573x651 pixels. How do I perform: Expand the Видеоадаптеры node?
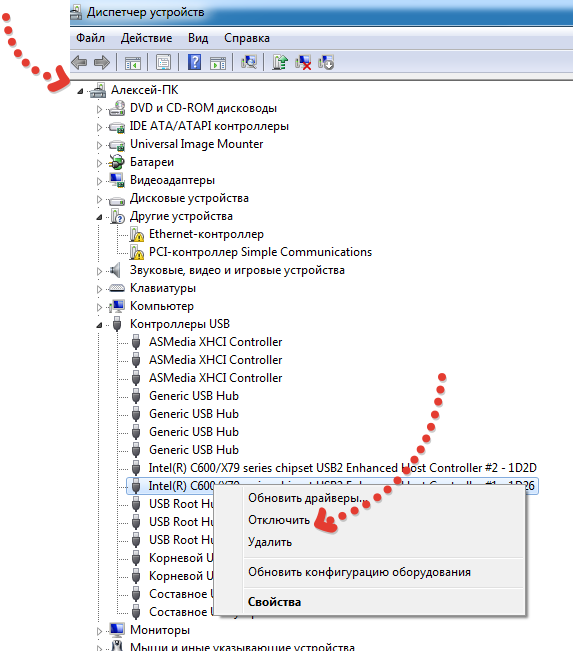(x=99, y=181)
